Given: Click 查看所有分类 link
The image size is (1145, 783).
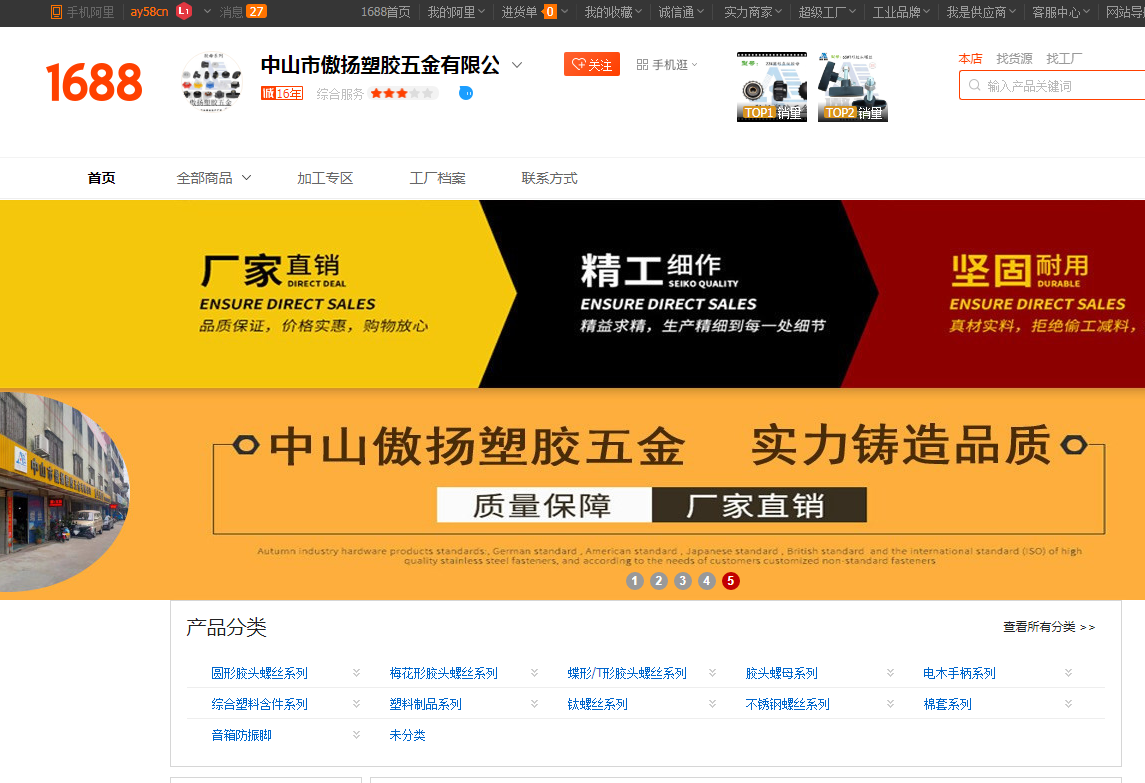Looking at the screenshot, I should click(x=1049, y=627).
